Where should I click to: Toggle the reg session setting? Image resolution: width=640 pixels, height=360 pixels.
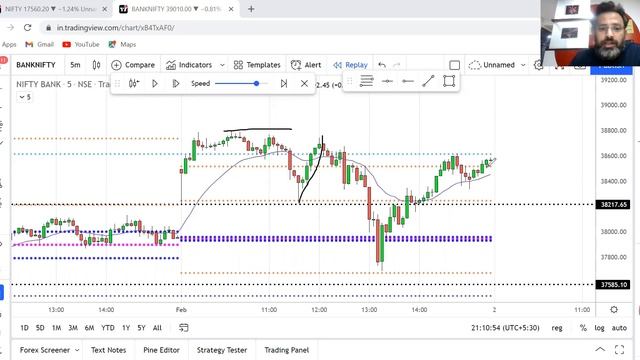(x=557, y=328)
